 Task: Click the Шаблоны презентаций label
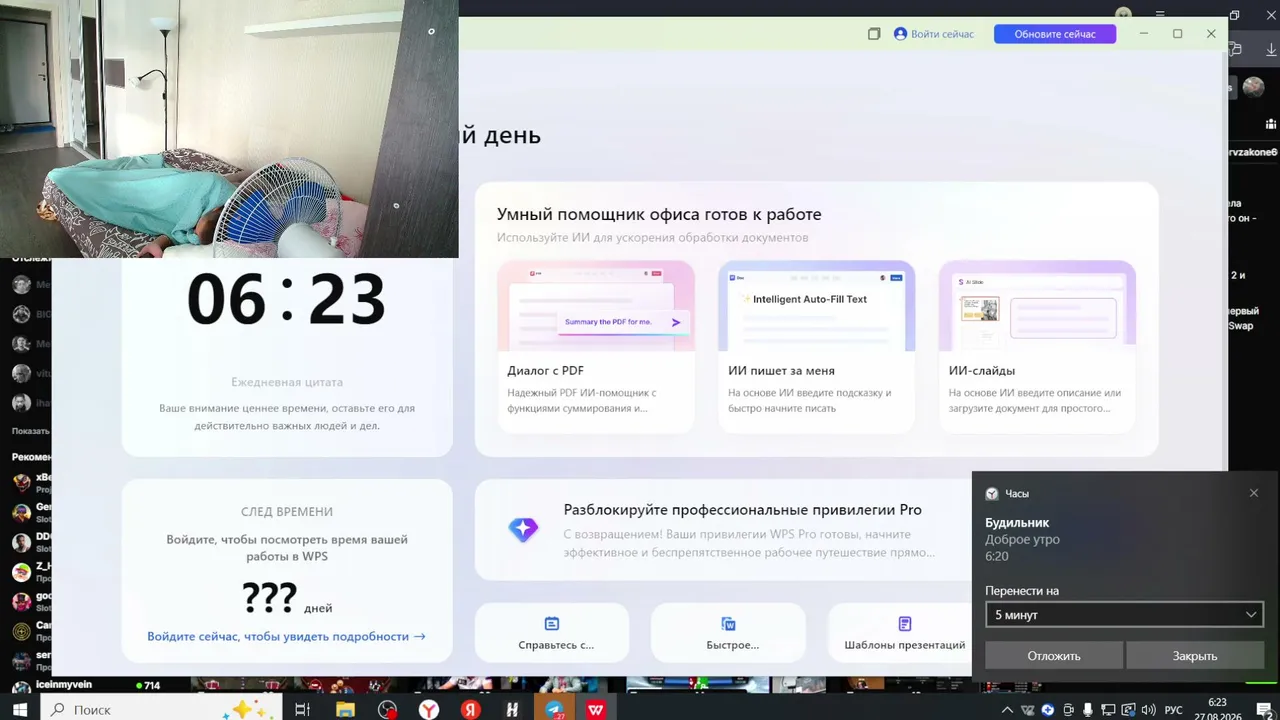(x=905, y=645)
